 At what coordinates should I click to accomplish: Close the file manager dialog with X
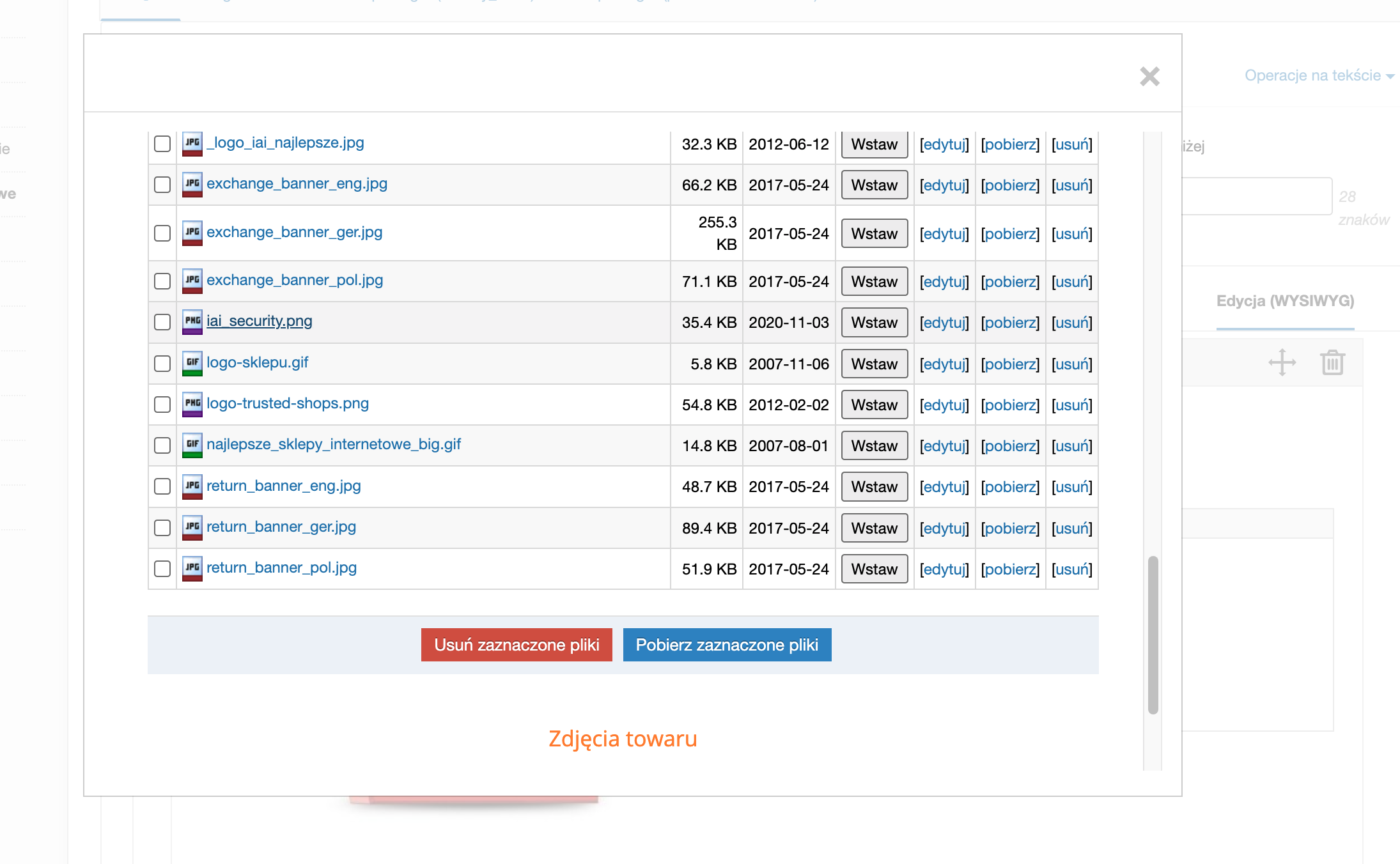[1149, 77]
